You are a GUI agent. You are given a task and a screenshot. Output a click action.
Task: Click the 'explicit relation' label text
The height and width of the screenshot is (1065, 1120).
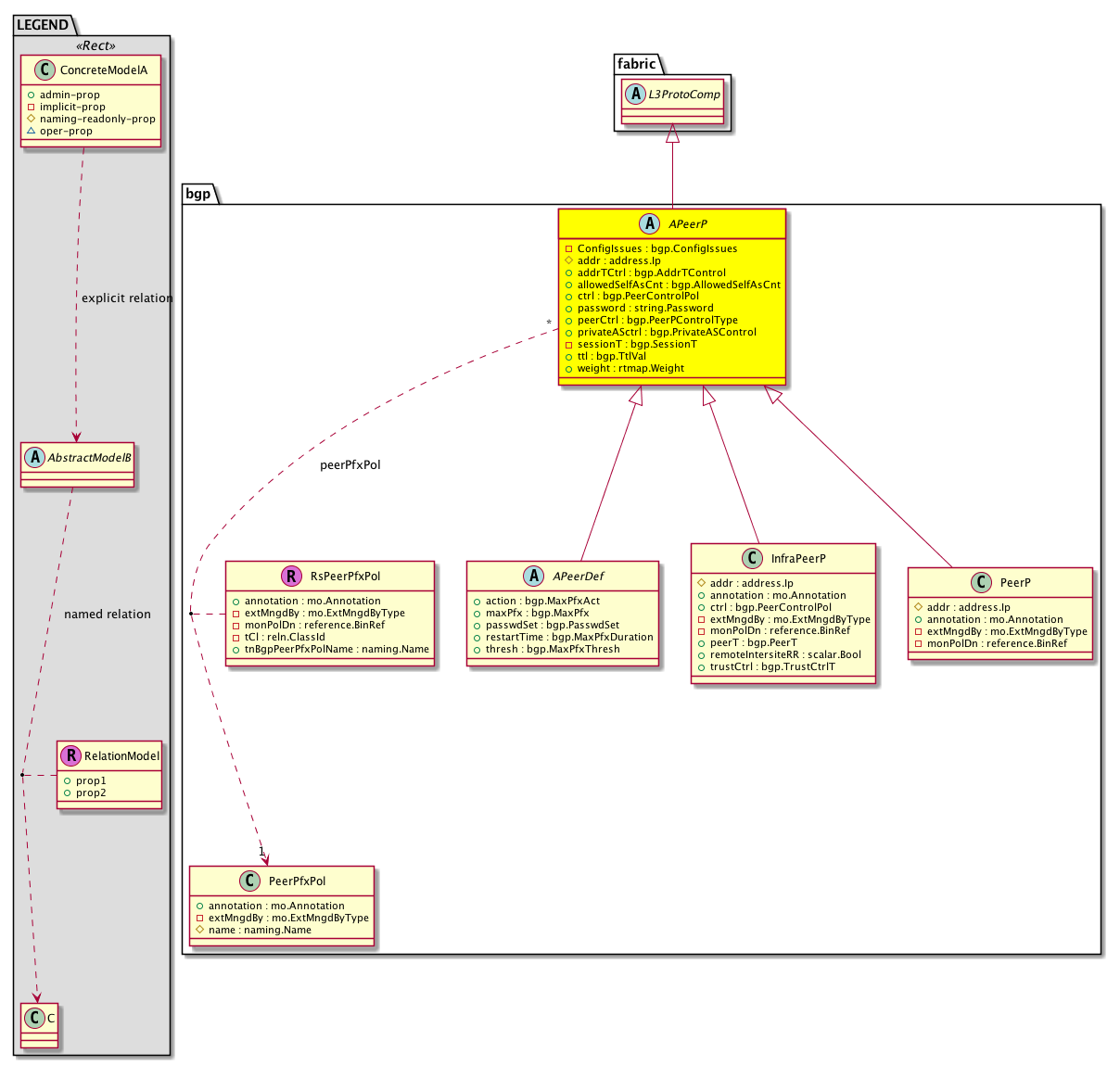click(127, 298)
